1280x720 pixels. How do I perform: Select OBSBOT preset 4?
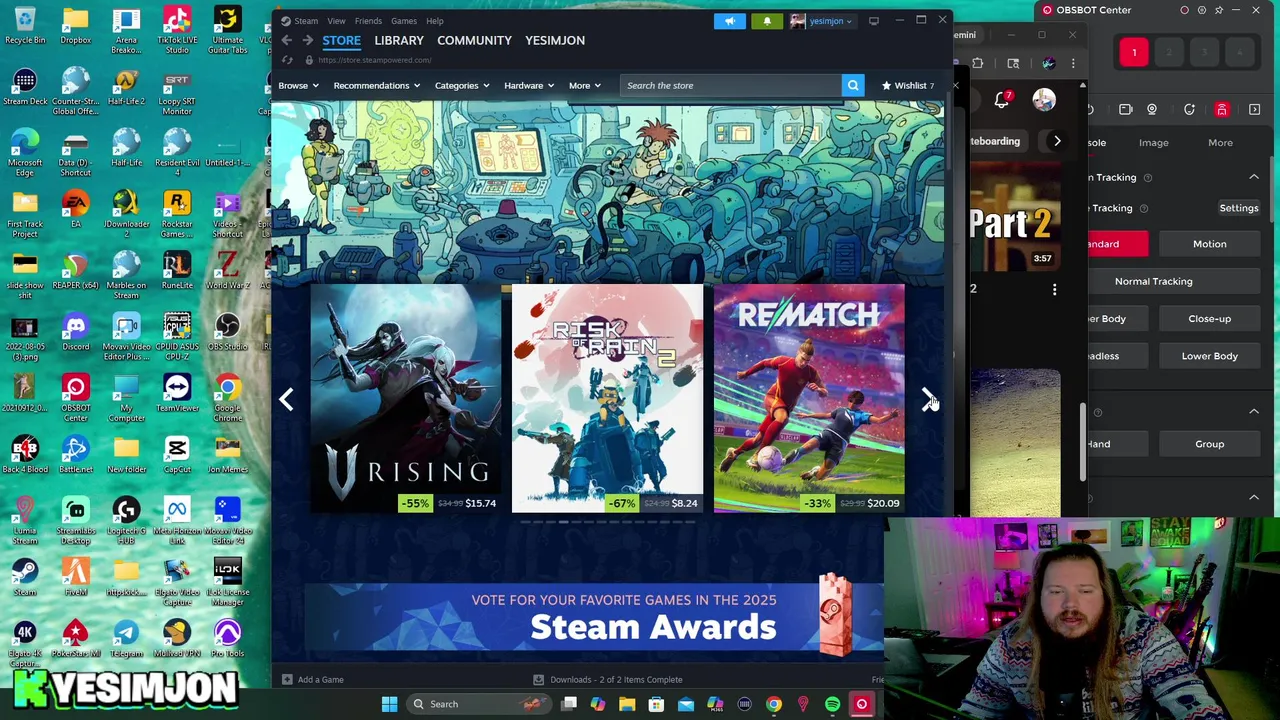1239,52
